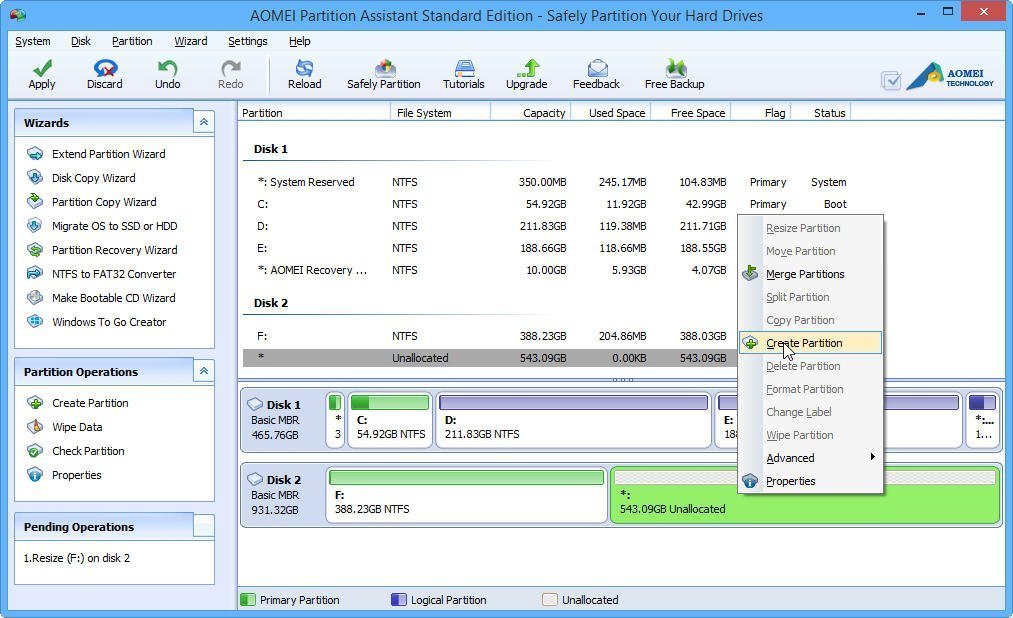The image size is (1013, 618).
Task: Sort by the Free Space column header
Action: (x=690, y=113)
